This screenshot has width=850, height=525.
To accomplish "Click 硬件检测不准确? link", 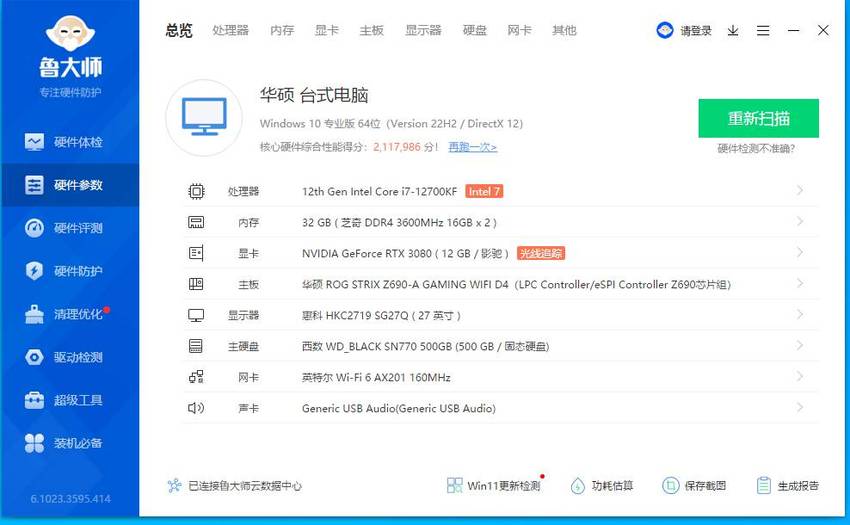I will pyautogui.click(x=756, y=149).
